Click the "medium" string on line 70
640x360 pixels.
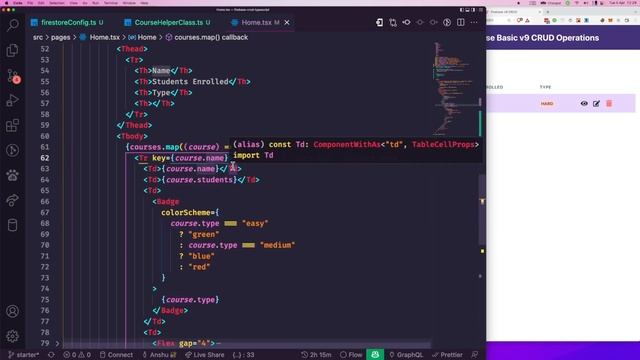pos(277,245)
